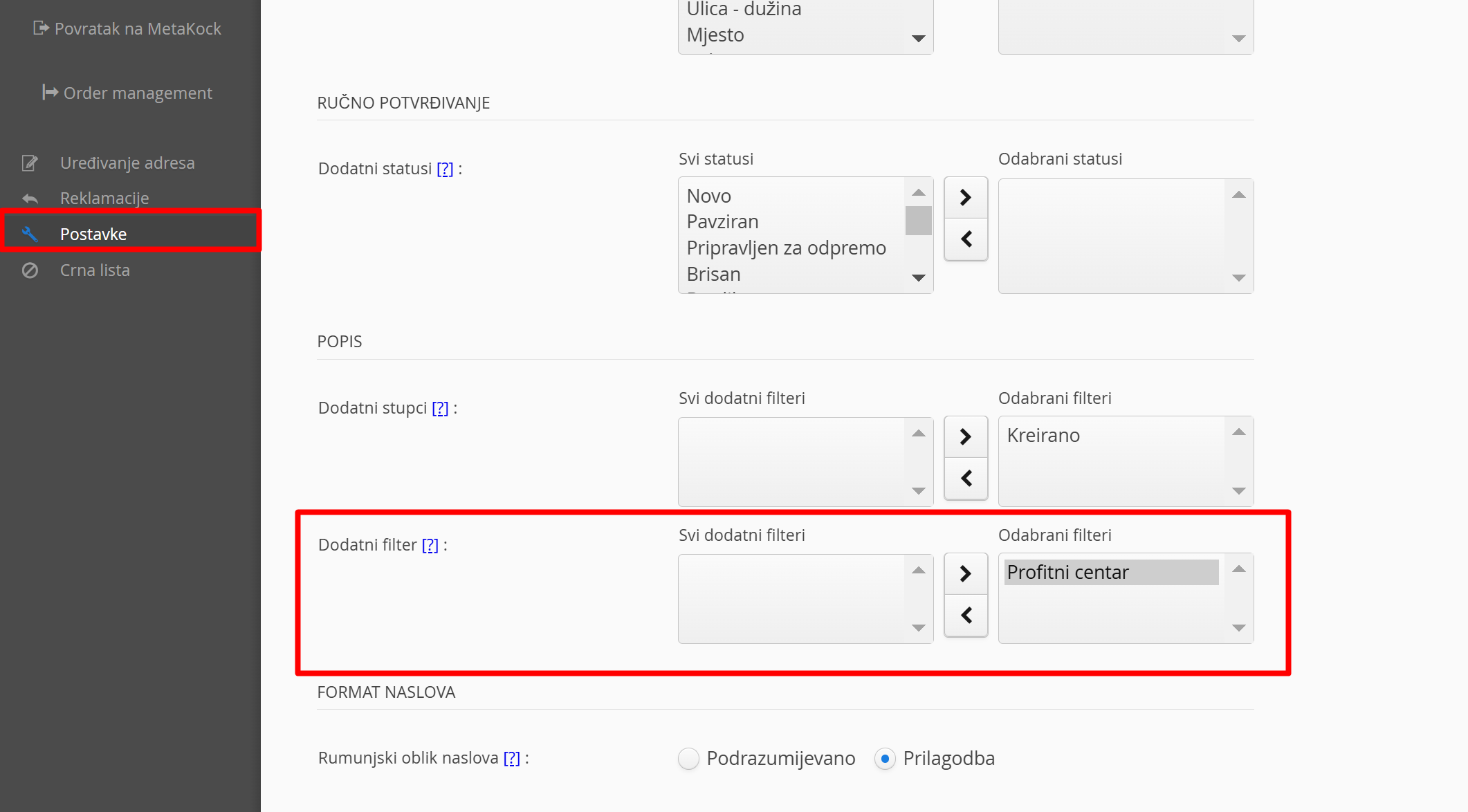Remove column with Dodatni stupci left arrow
This screenshot has height=812, width=1468.
click(966, 478)
